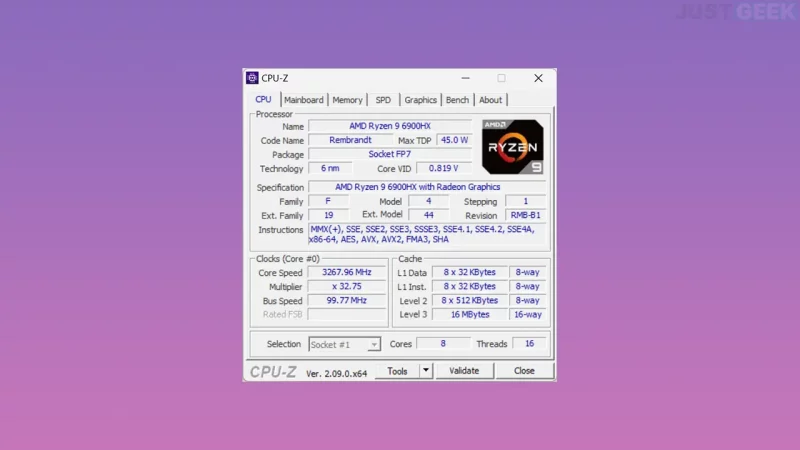Click the version text Ver. 2.09.0.x64

[337, 373]
